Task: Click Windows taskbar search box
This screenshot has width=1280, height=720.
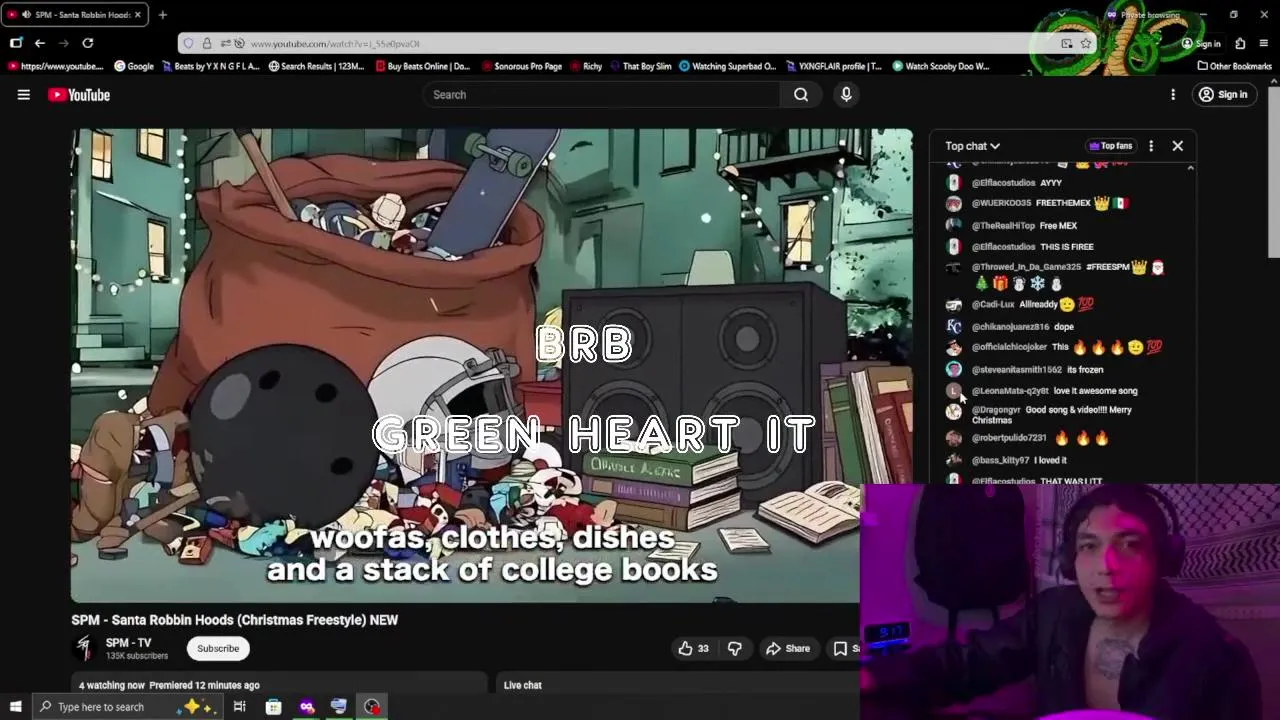Action: click(125, 707)
